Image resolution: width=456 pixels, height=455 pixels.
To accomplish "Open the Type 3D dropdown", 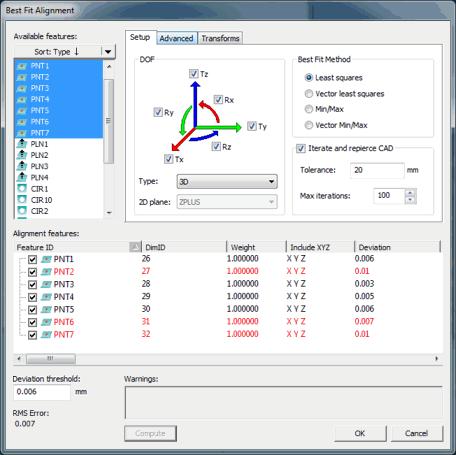I will click(227, 182).
